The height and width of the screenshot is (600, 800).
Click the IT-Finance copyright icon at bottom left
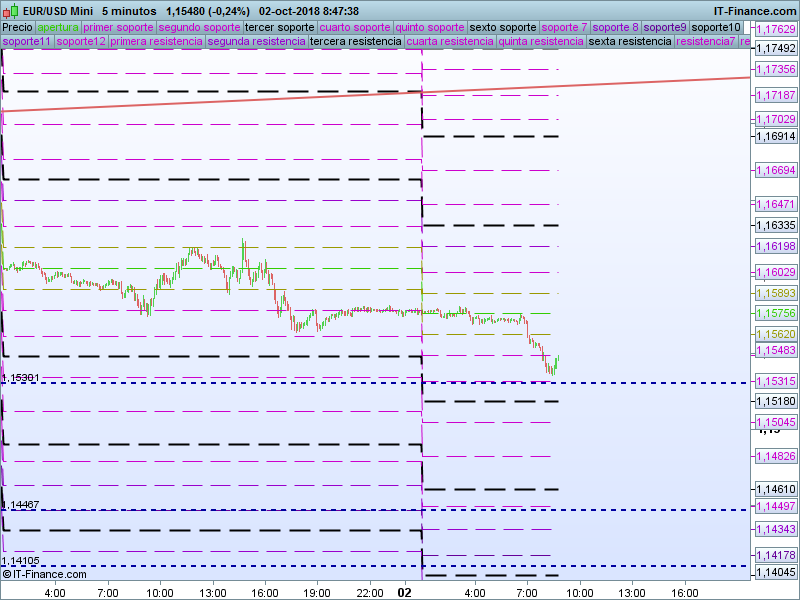(7, 574)
